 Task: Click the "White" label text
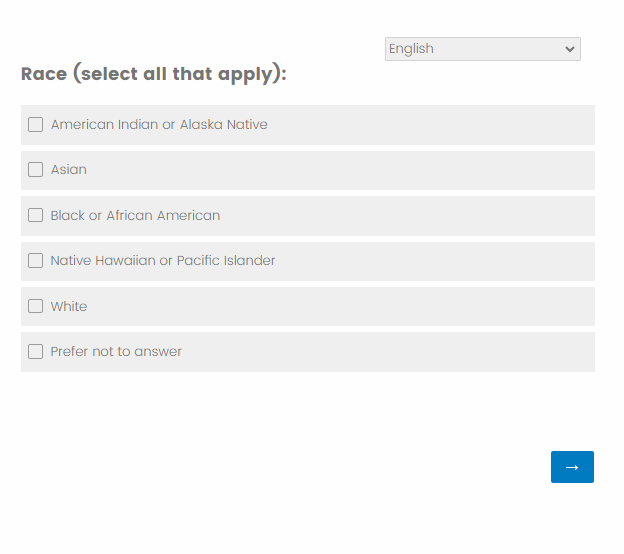69,306
